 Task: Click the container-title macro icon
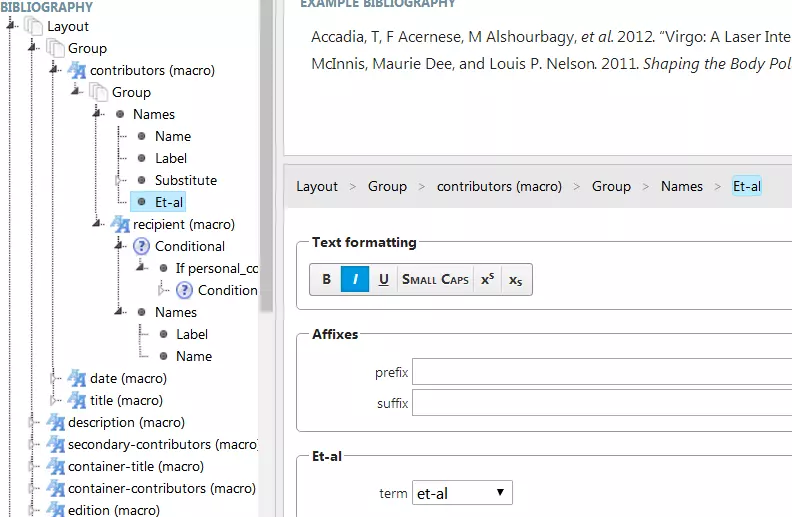tap(55, 467)
